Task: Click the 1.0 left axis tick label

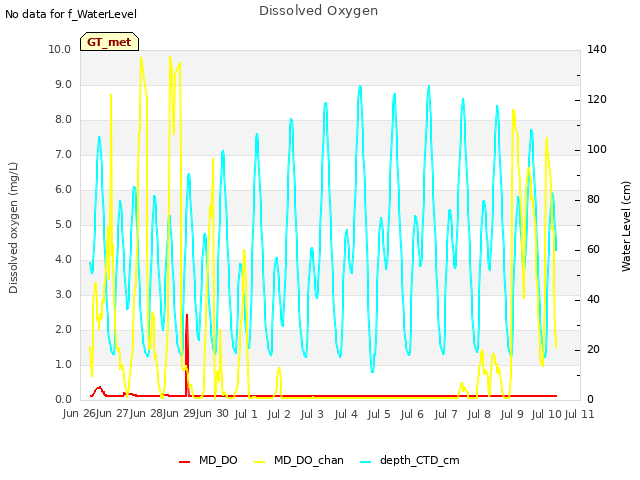Action: (x=63, y=364)
